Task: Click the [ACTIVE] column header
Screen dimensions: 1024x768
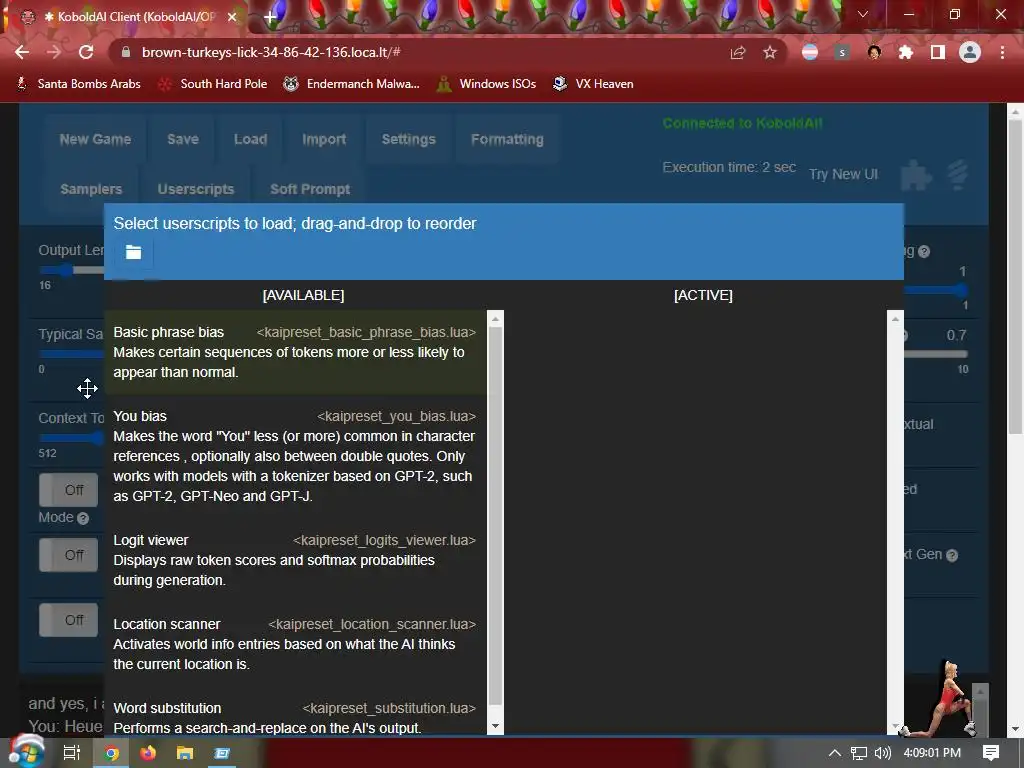Action: tap(703, 295)
